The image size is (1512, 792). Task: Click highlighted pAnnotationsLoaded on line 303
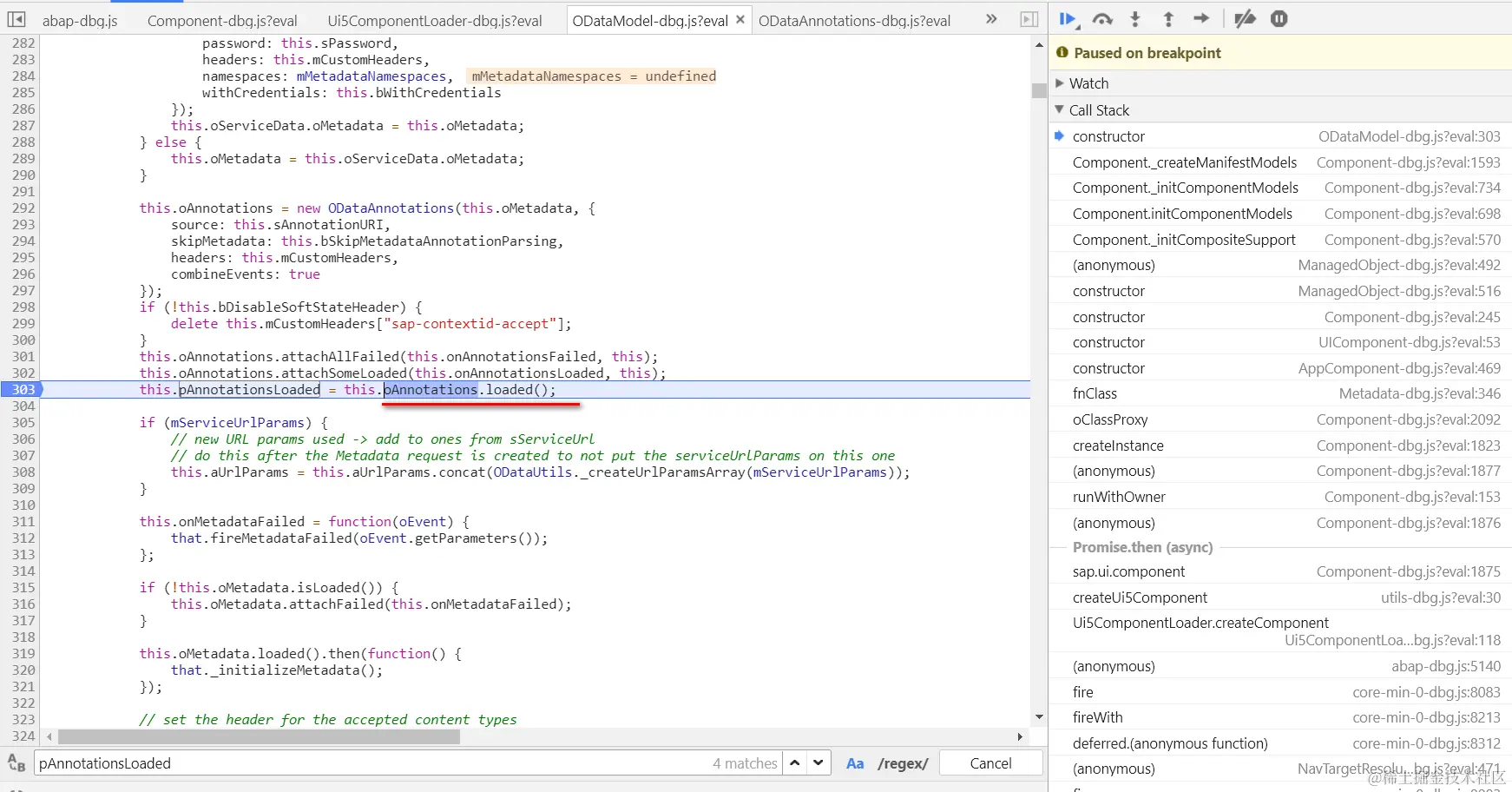tap(249, 390)
